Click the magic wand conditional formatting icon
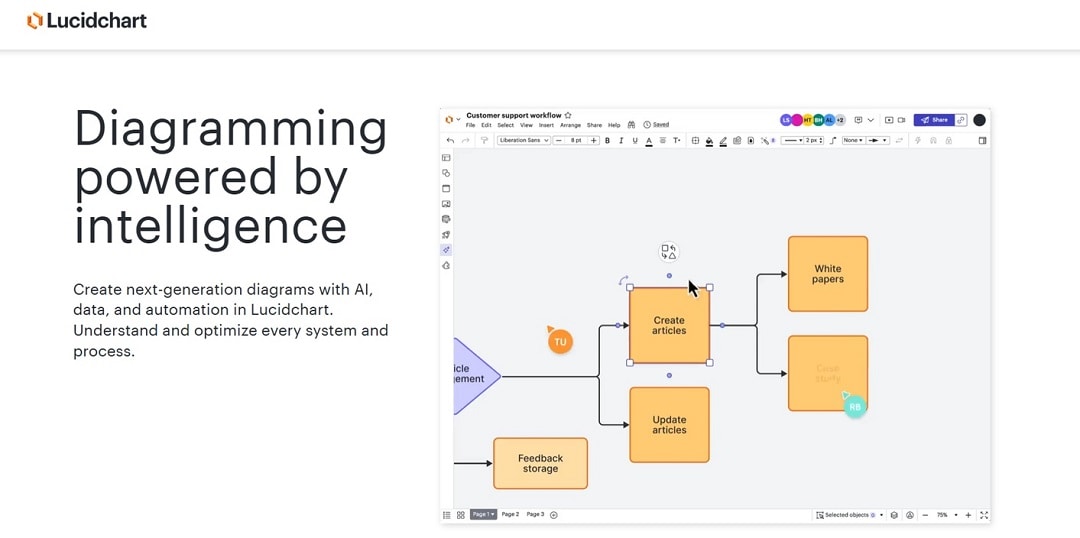The width and height of the screenshot is (1080, 538). coord(765,141)
